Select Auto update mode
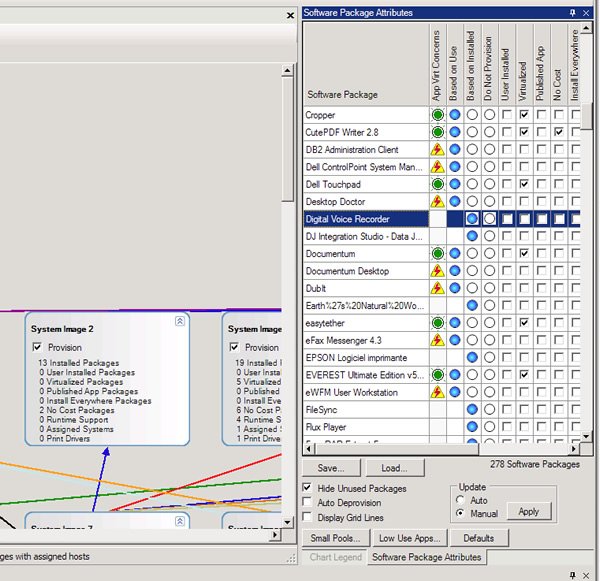Image resolution: width=600 pixels, height=581 pixels. (x=460, y=500)
